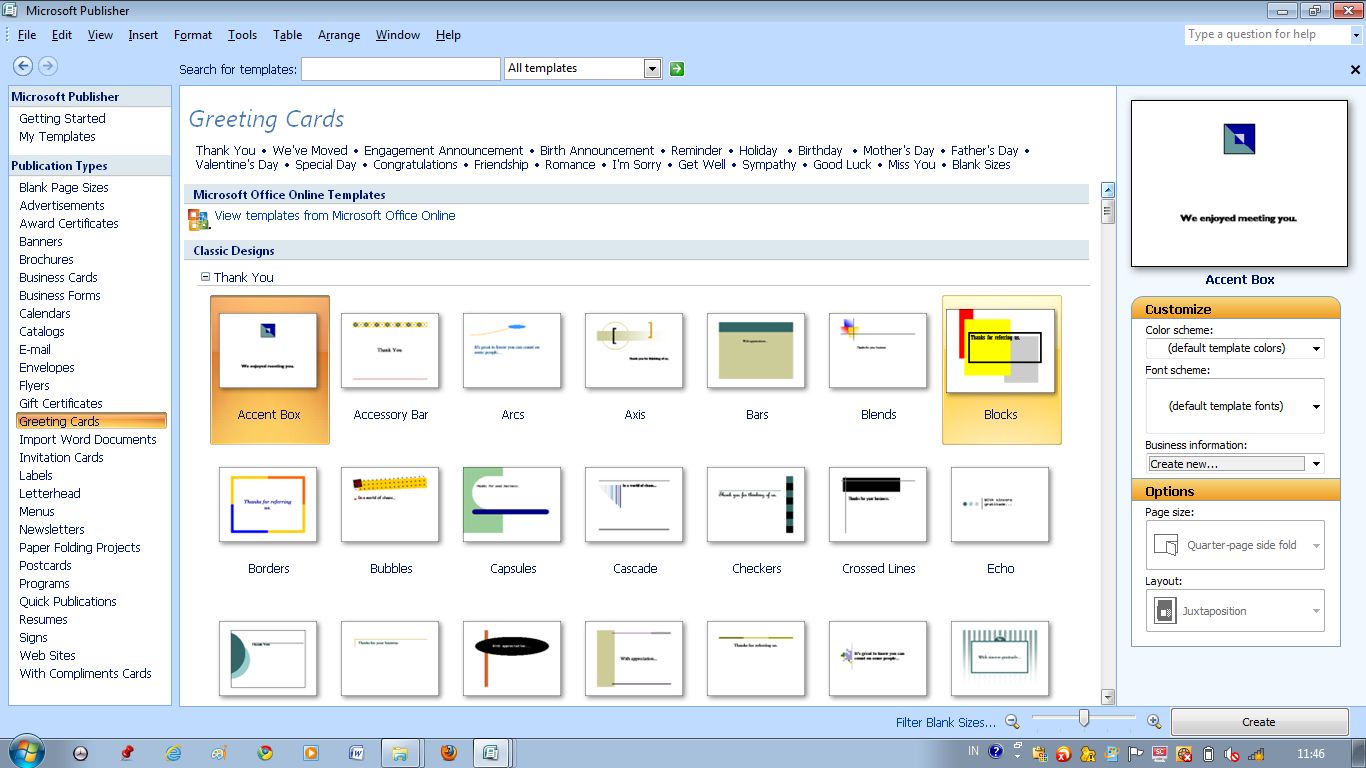Image resolution: width=1366 pixels, height=768 pixels.
Task: Select the Blends template thumbnail
Action: [878, 351]
